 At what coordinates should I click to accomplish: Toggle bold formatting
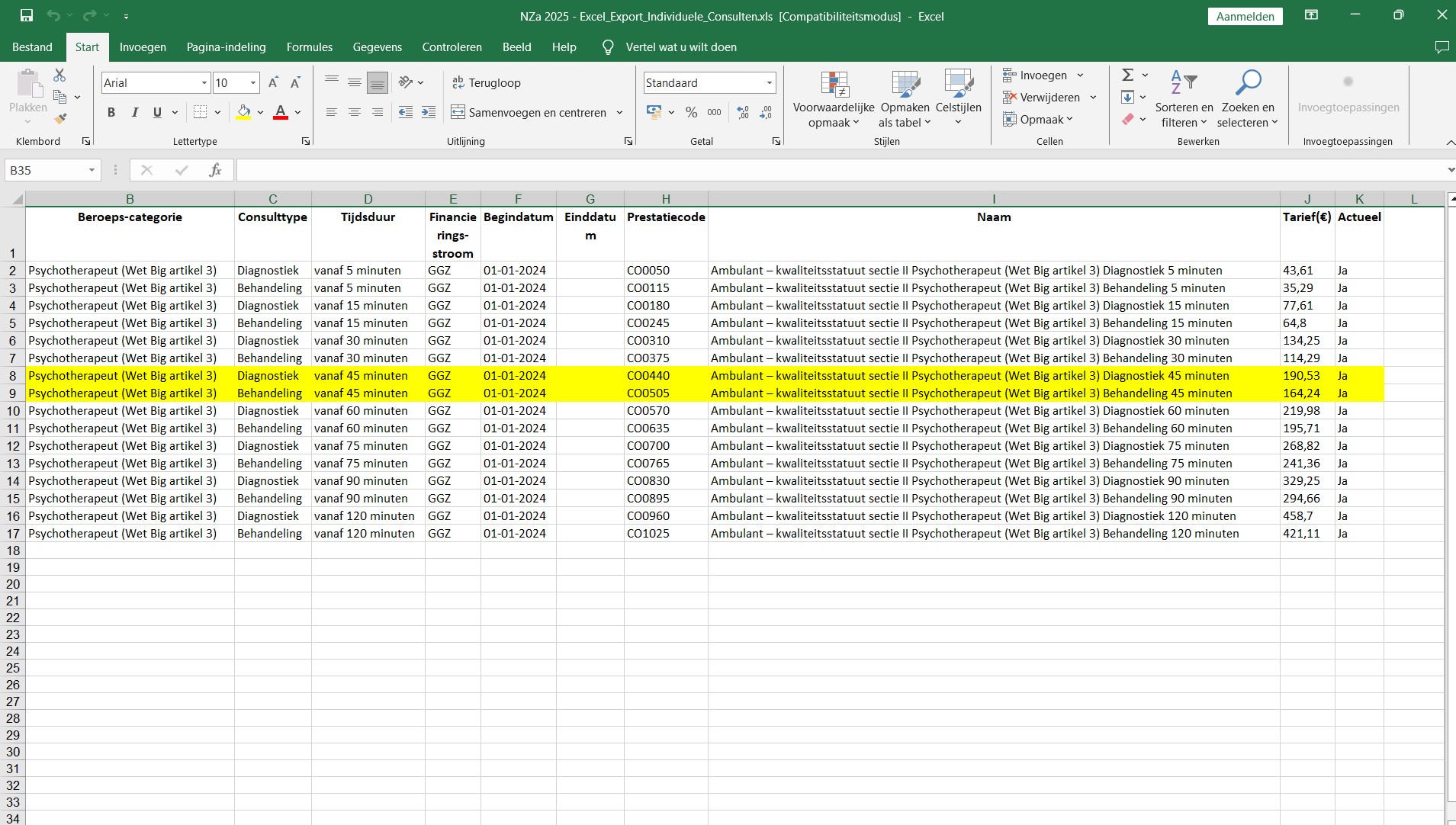pos(111,113)
